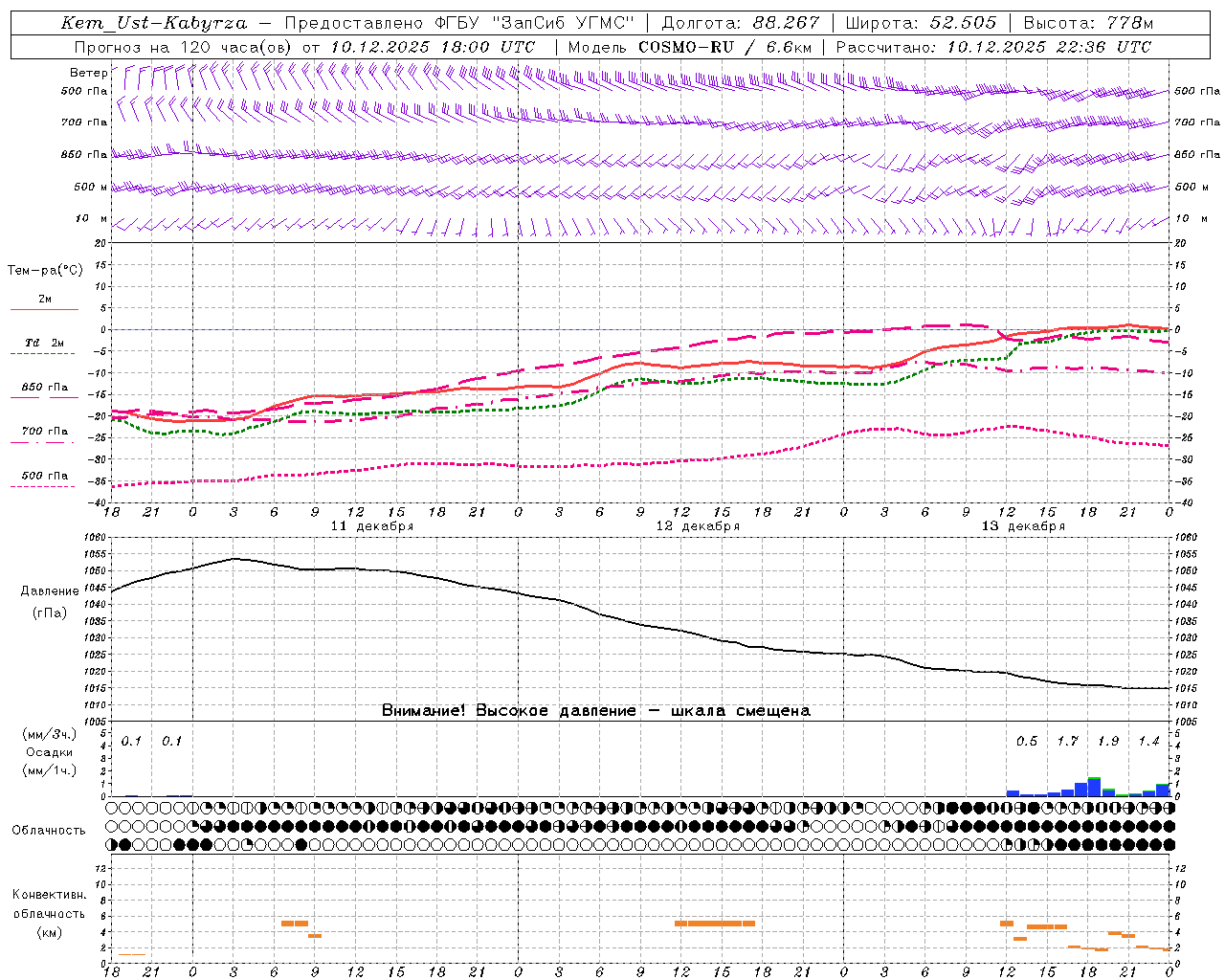Click the Ветер panel label
The height and width of the screenshot is (980, 1225).
(x=88, y=73)
